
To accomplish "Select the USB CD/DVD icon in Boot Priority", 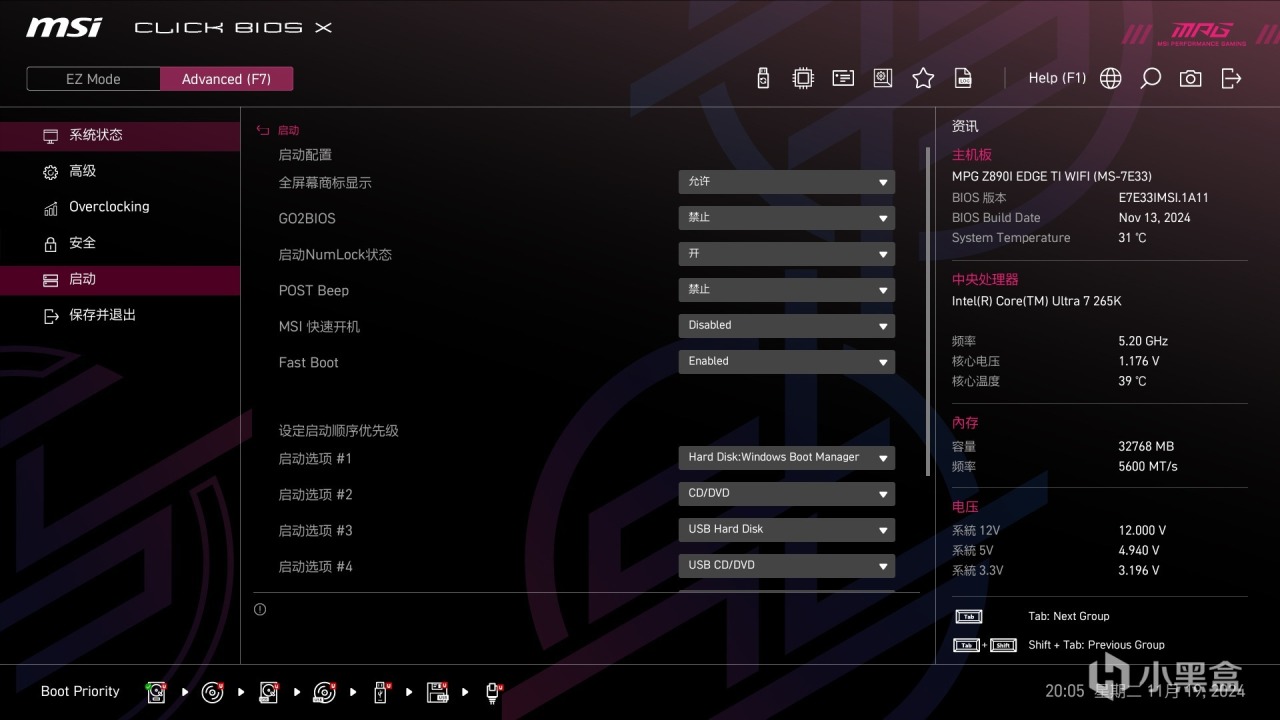I will point(324,692).
